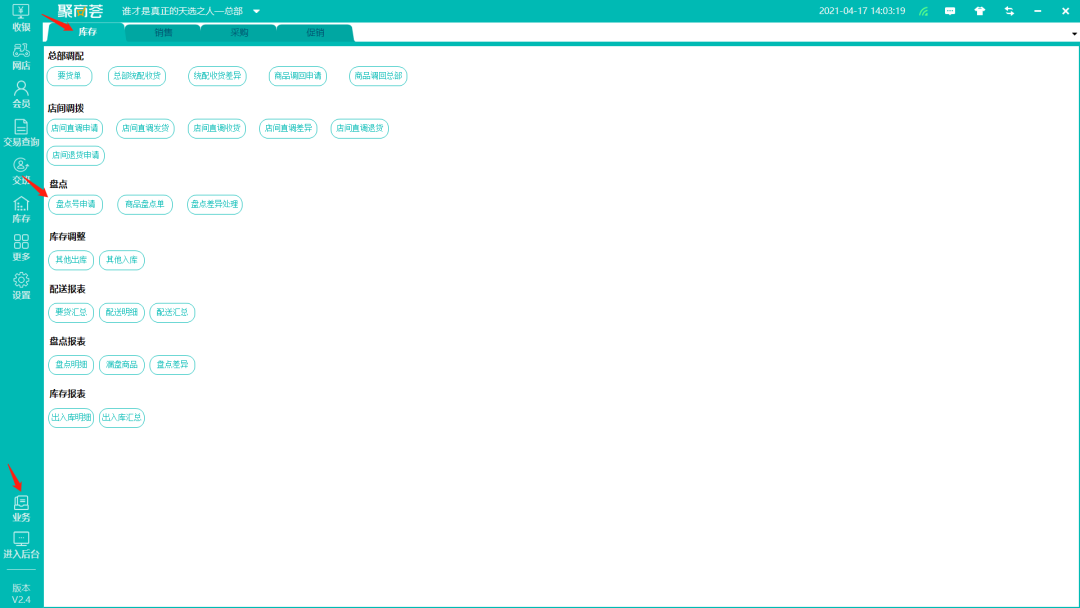Viewport: 1080px width, 608px height.
Task: Open 交易查询 transaction query icon
Action: (x=21, y=127)
